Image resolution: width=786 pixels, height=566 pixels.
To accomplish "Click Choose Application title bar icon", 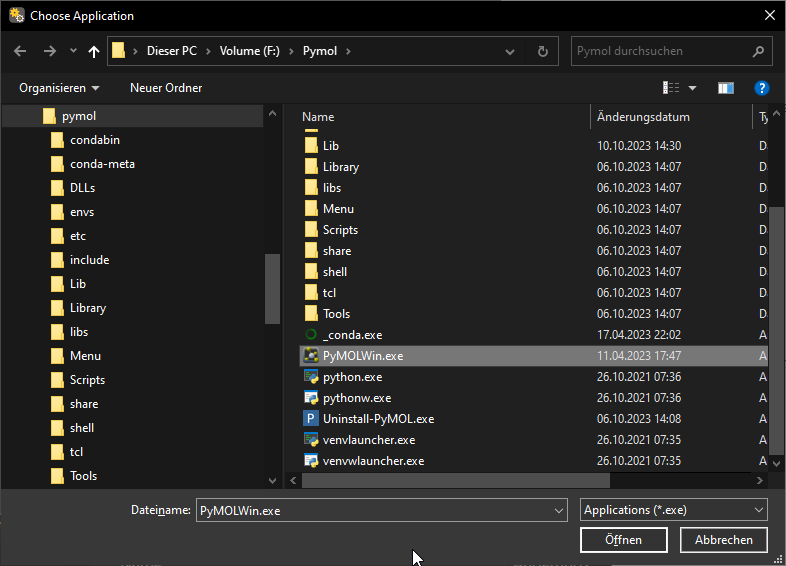I will click(17, 16).
